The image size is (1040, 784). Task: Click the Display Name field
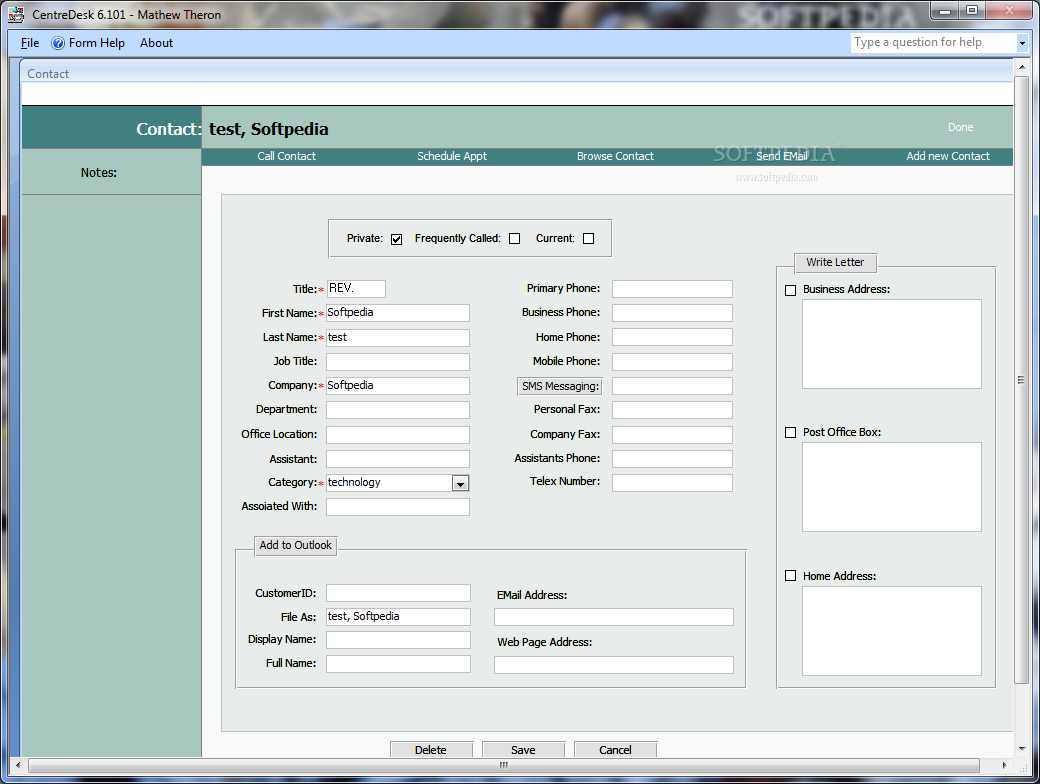[399, 640]
